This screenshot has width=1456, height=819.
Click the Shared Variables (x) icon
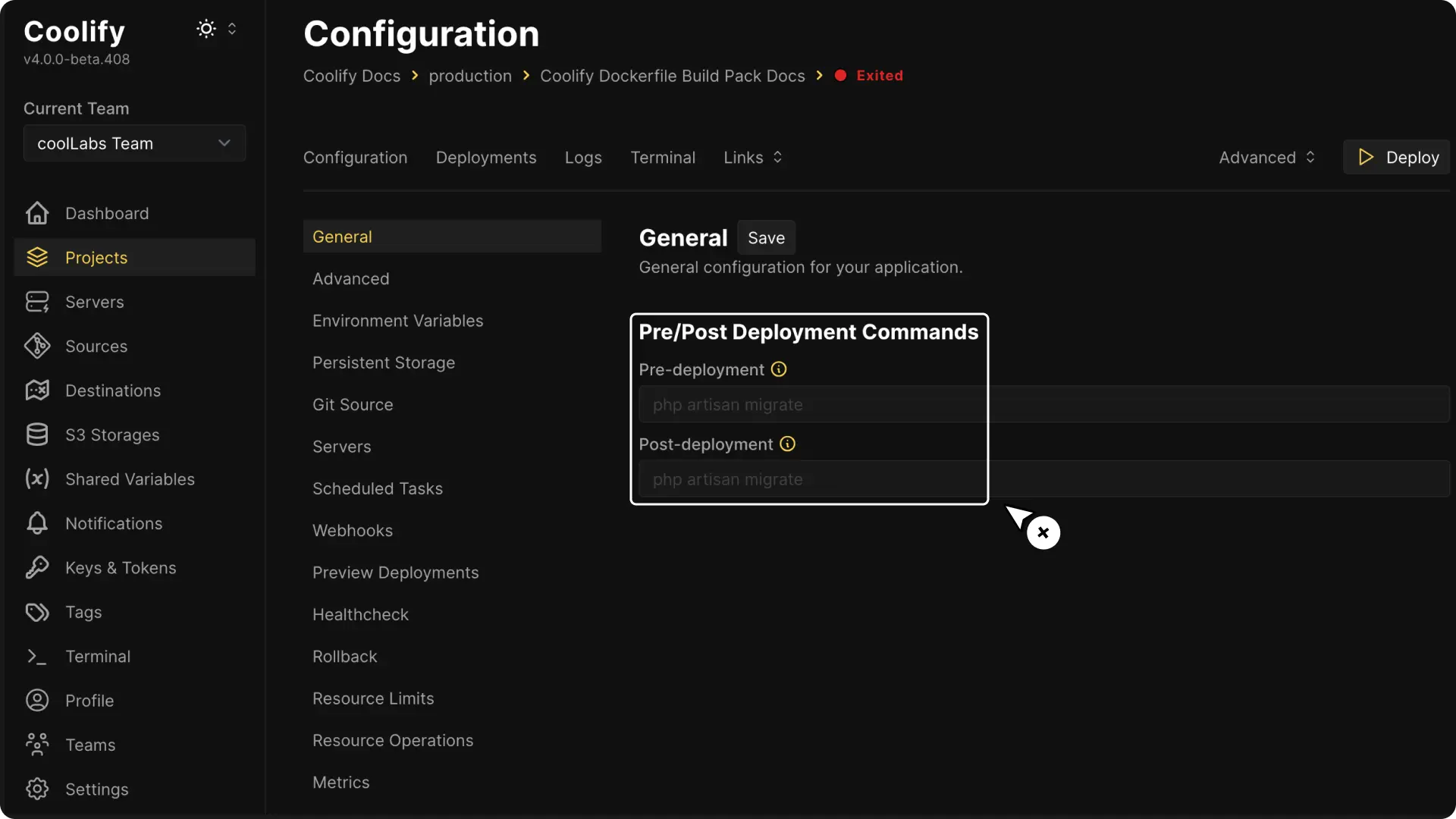pyautogui.click(x=36, y=479)
